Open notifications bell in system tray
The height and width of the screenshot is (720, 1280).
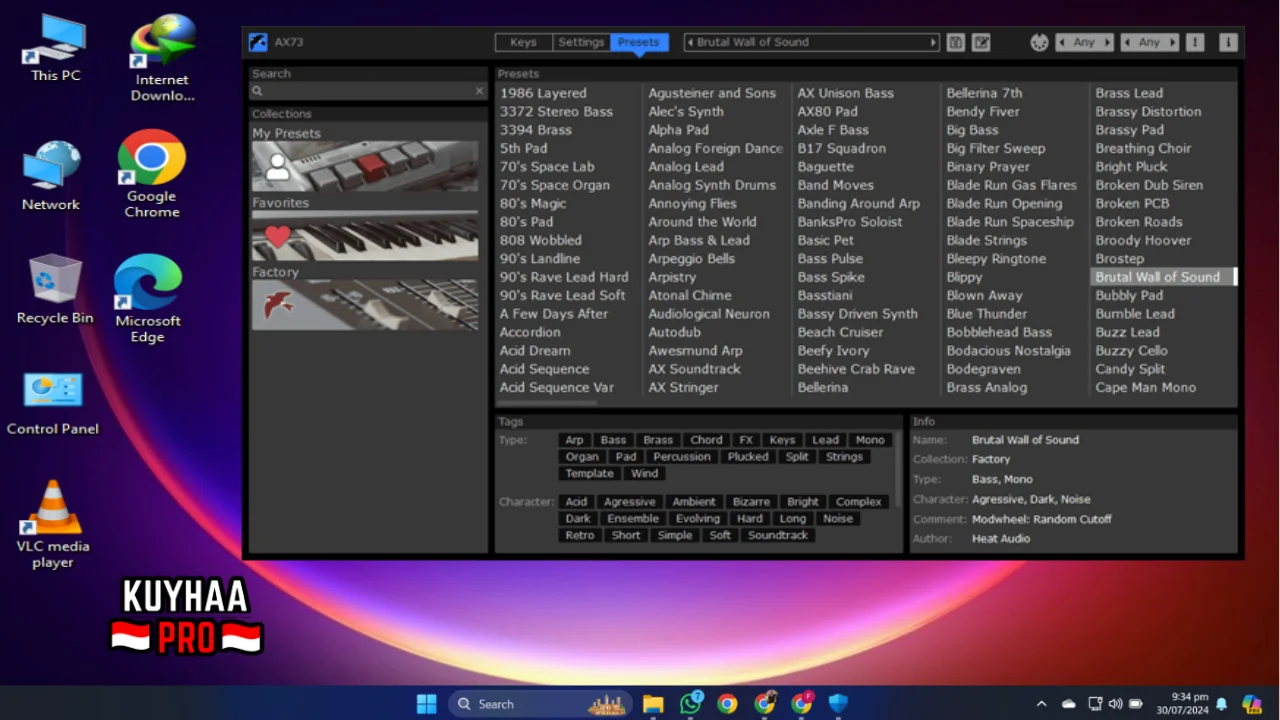(x=1221, y=704)
